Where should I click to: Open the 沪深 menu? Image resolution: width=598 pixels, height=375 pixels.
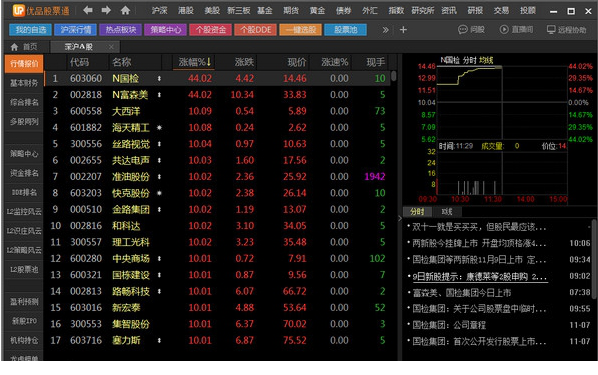click(x=159, y=10)
